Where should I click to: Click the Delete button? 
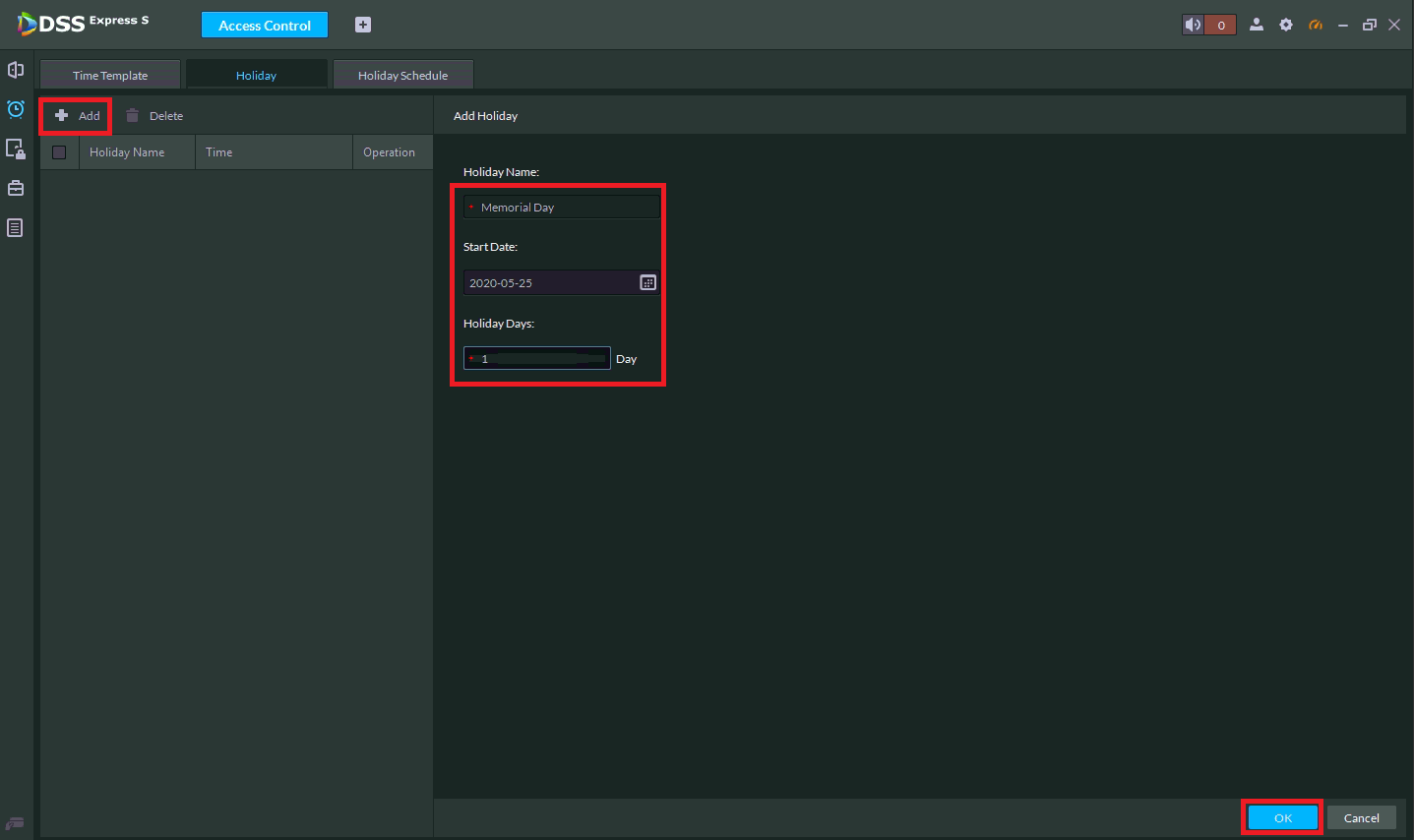coord(154,116)
